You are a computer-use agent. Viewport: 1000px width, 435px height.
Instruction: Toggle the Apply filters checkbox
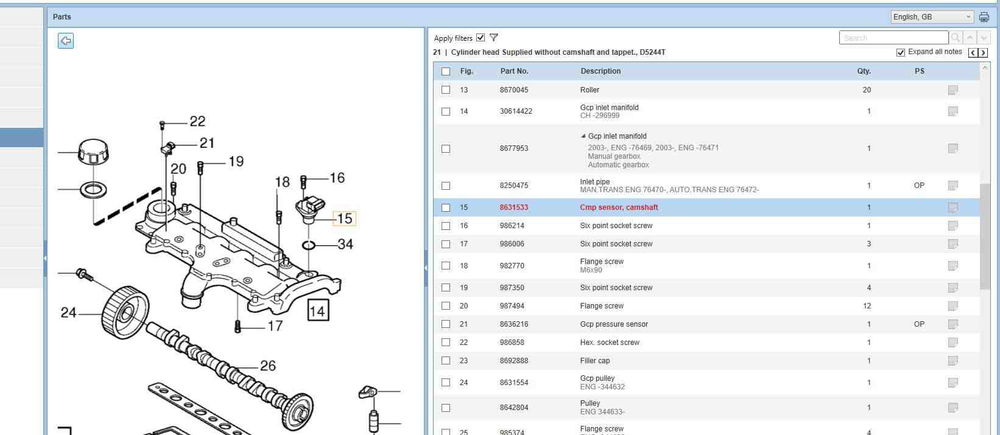pyautogui.click(x=481, y=37)
